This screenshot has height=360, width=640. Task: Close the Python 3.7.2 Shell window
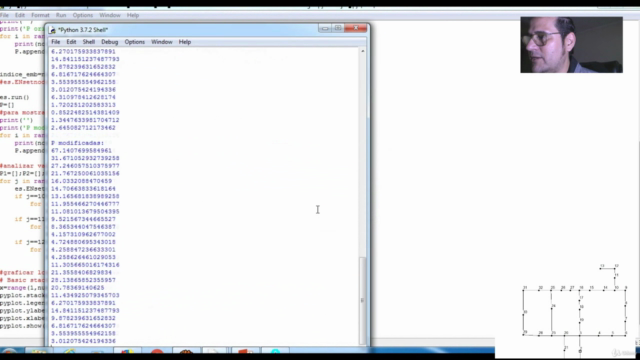[356, 28]
